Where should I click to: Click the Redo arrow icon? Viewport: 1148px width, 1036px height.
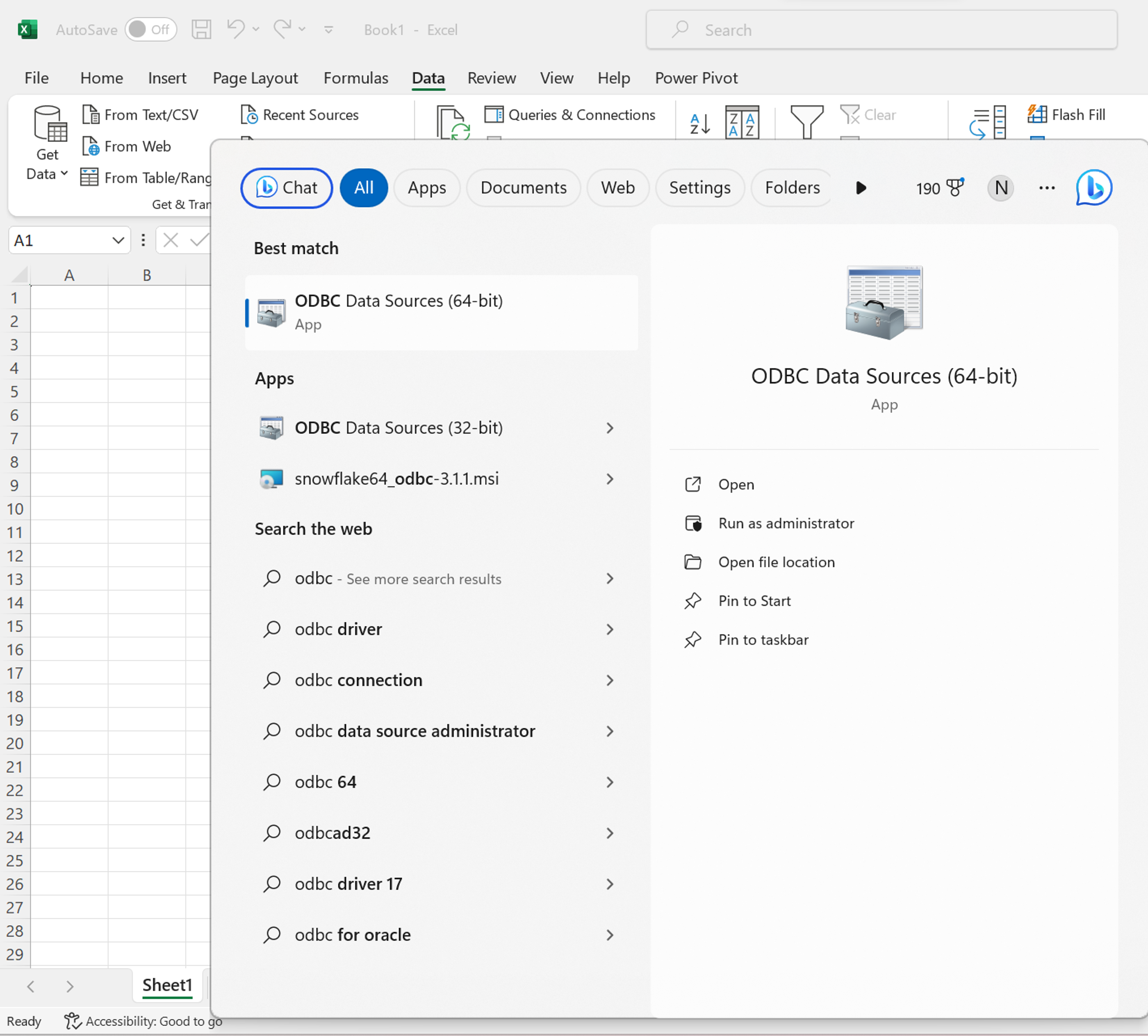pyautogui.click(x=282, y=28)
